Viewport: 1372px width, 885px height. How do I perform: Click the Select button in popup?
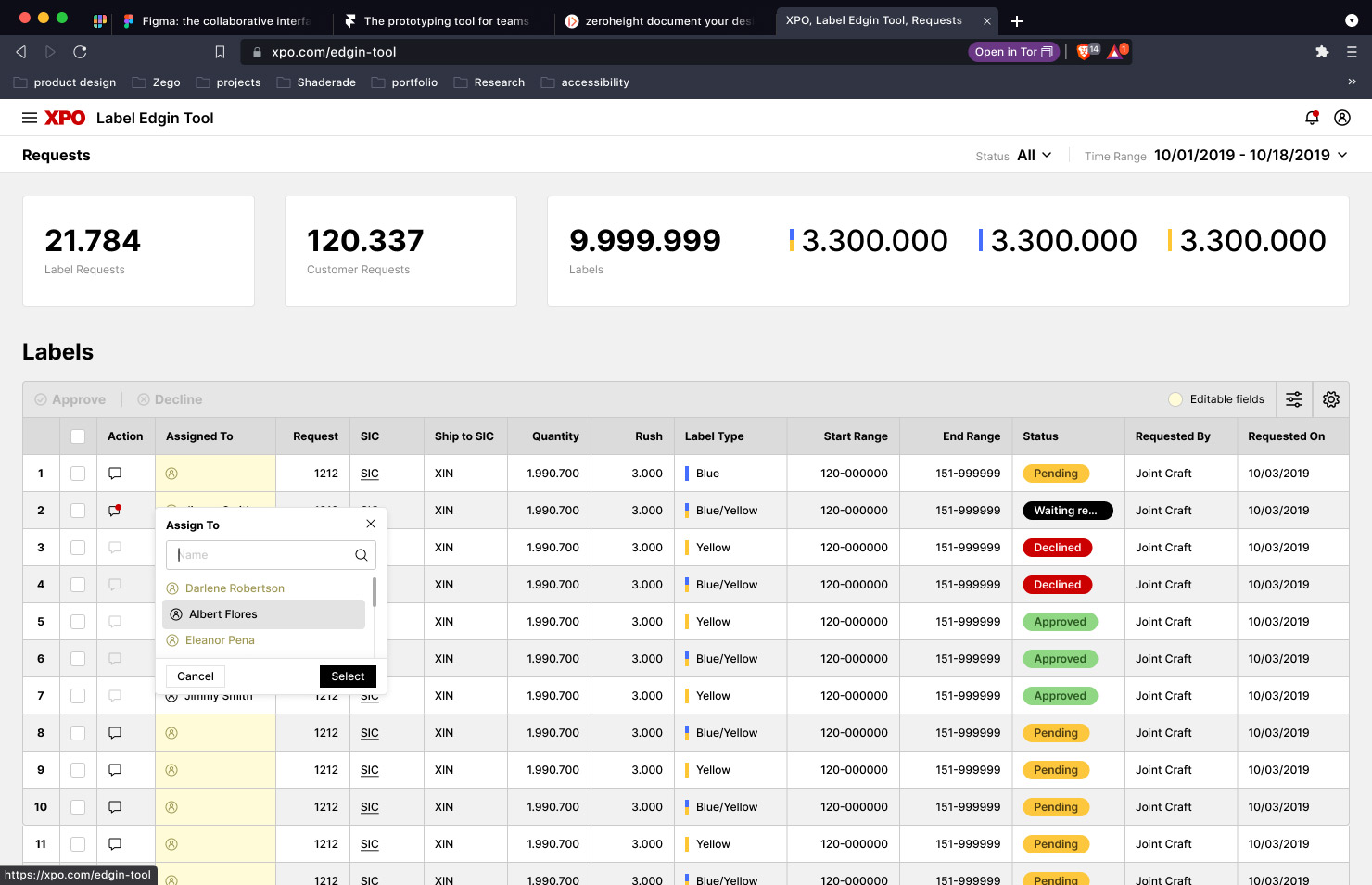348,676
